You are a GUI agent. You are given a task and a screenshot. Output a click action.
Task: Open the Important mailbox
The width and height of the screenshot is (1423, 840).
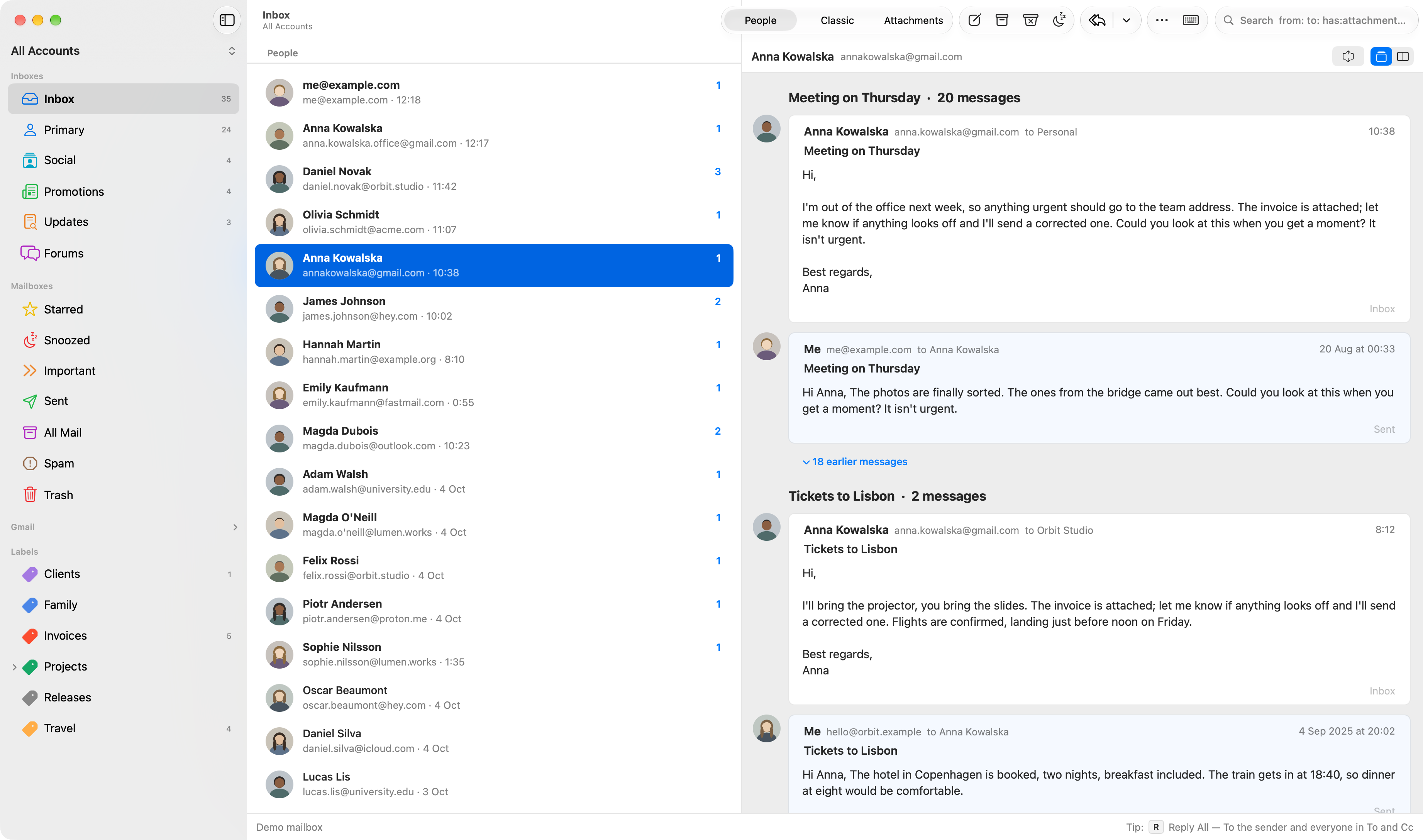coord(124,371)
